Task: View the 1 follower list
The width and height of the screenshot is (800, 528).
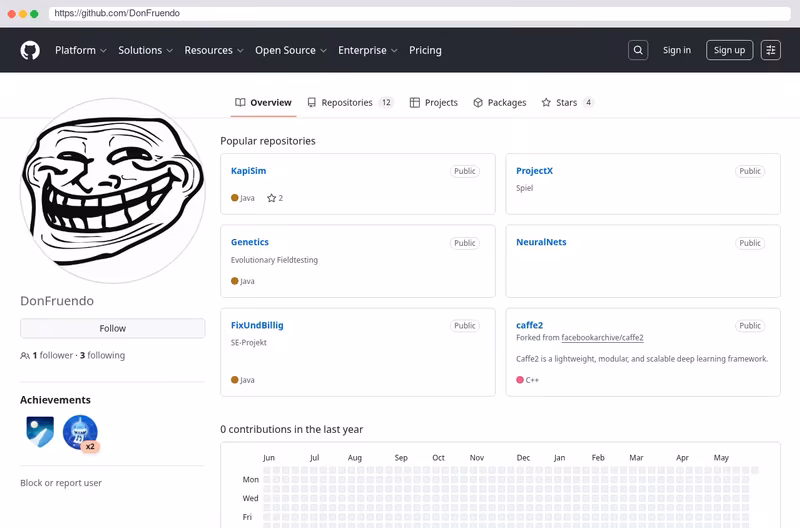Action: pos(53,356)
